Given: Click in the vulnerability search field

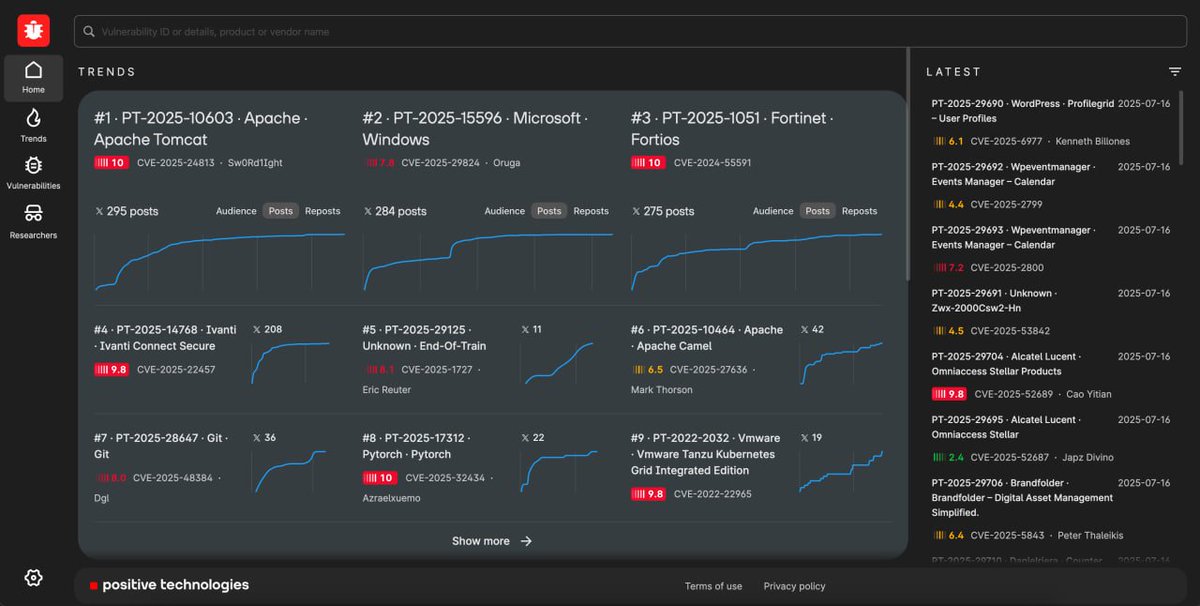Looking at the screenshot, I should pyautogui.click(x=628, y=32).
